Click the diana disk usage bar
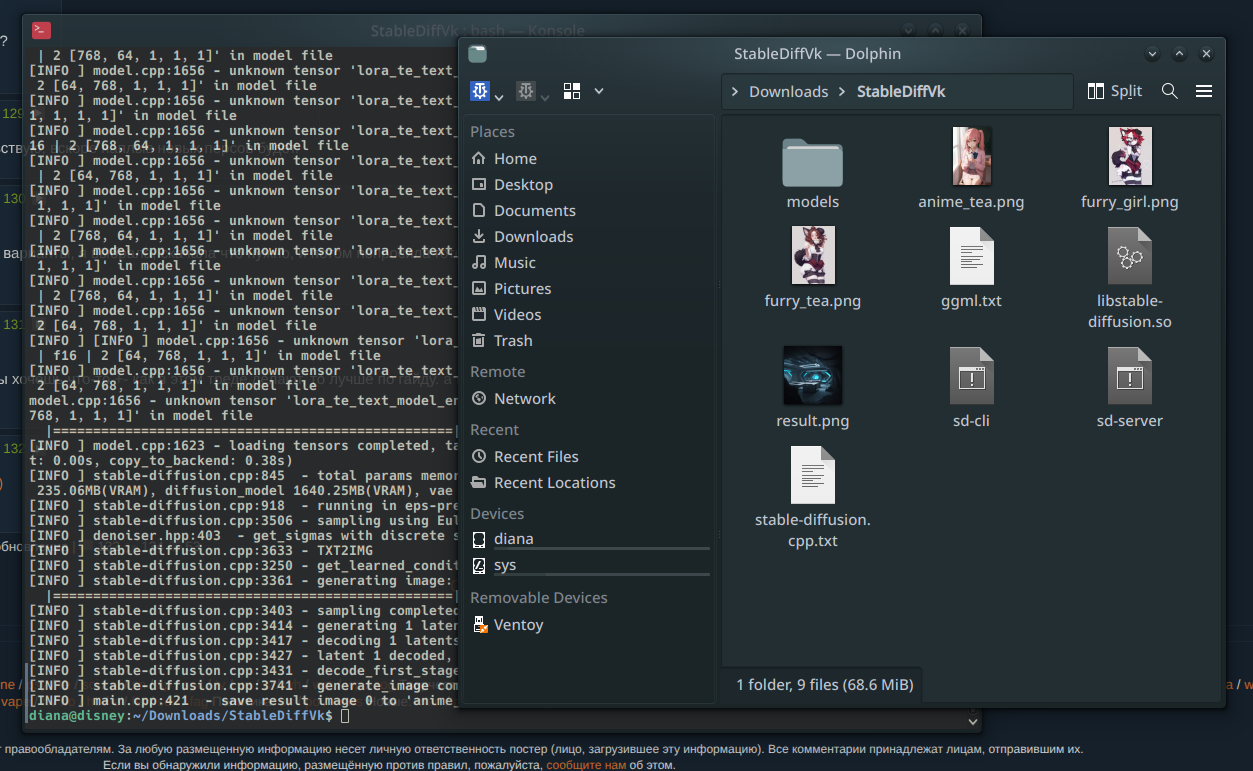Image resolution: width=1253 pixels, height=771 pixels. point(602,549)
